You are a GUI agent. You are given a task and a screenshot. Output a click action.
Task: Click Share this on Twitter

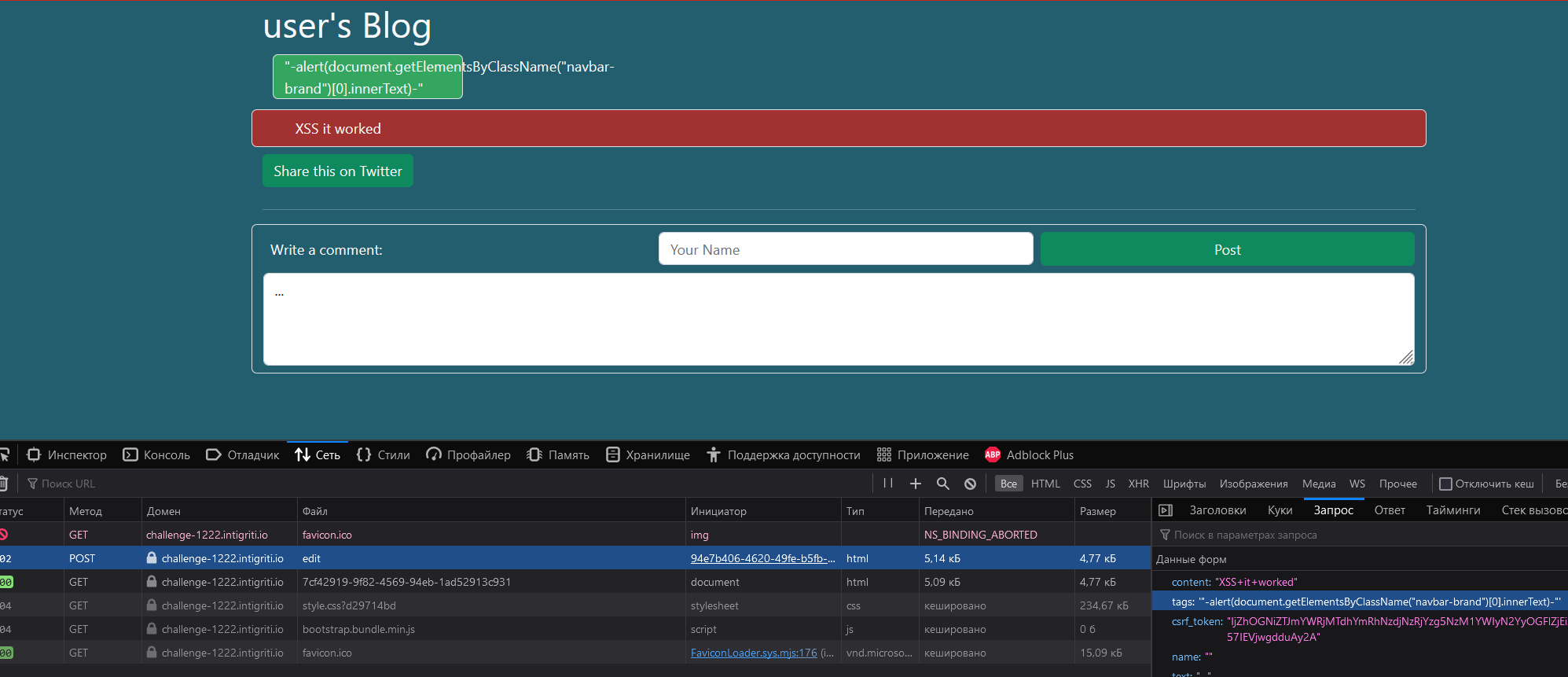(337, 171)
